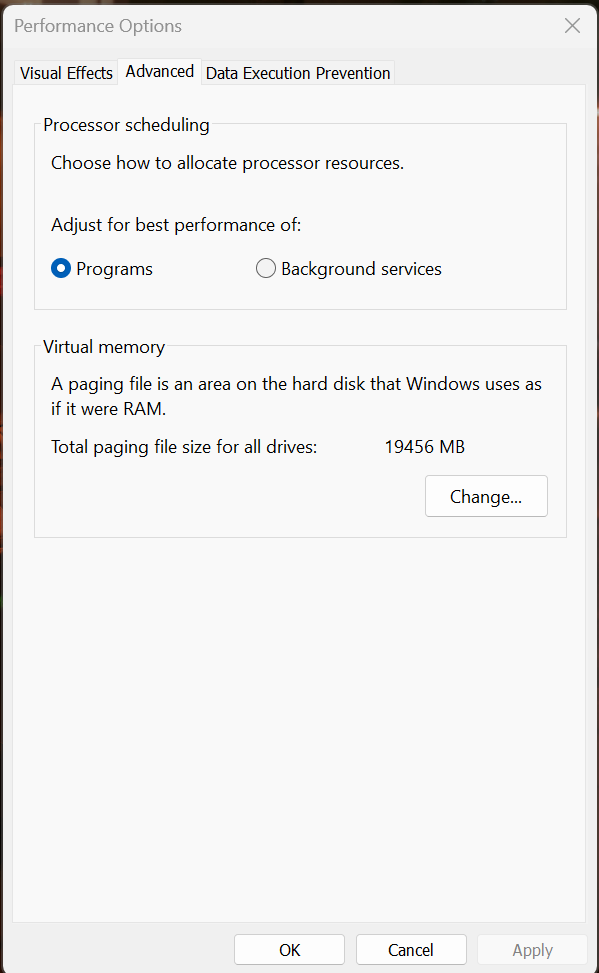The height and width of the screenshot is (973, 599).
Task: Select the Advanced tab
Action: (160, 71)
